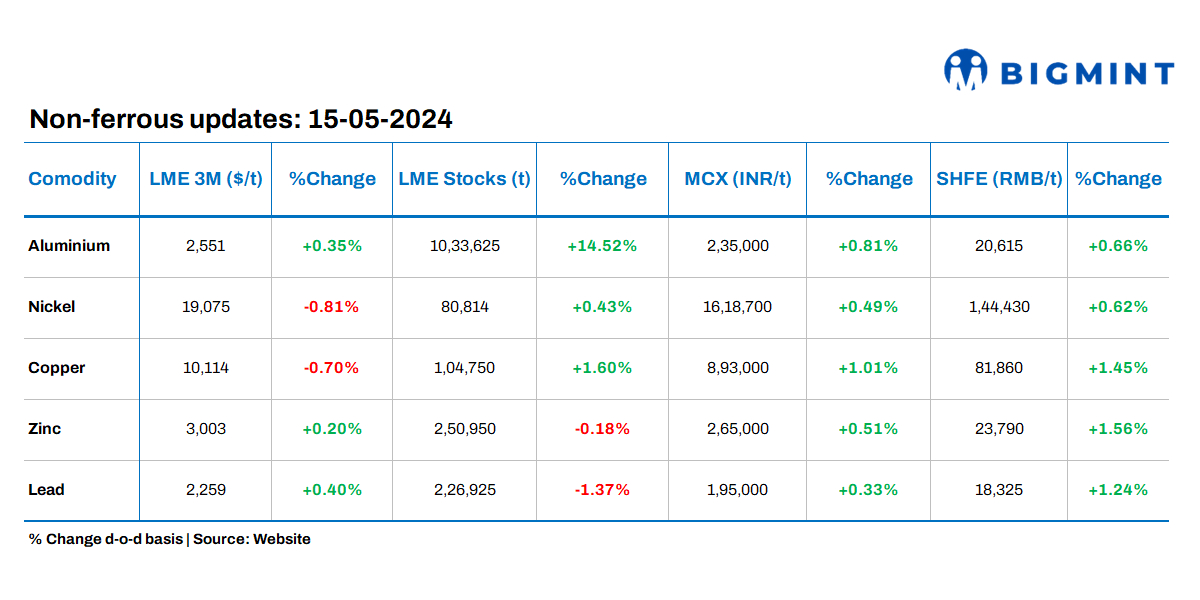Select Nickel LME 3M change -0.81%
Image resolution: width=1200 pixels, height=600 pixels.
coord(331,307)
